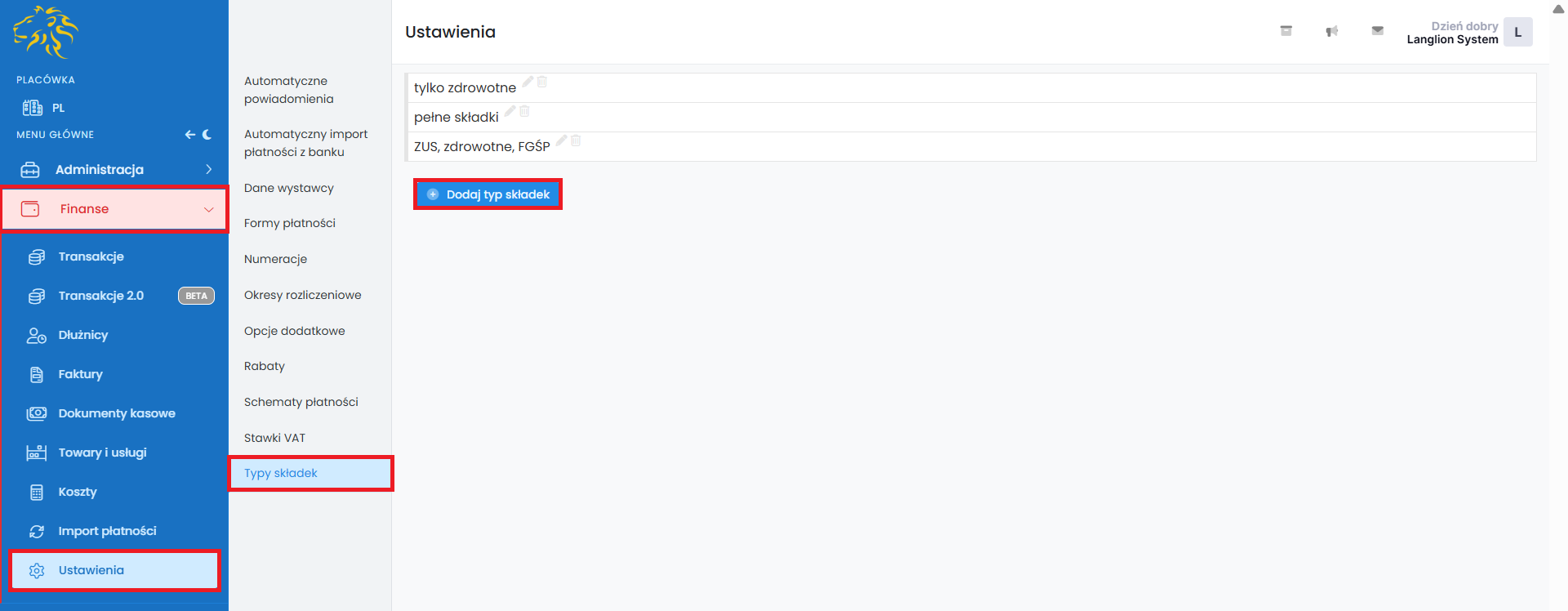Screen dimensions: 1568x611
Task: Click the edit pencil next to tylko zdrowotne
Action: 528,82
